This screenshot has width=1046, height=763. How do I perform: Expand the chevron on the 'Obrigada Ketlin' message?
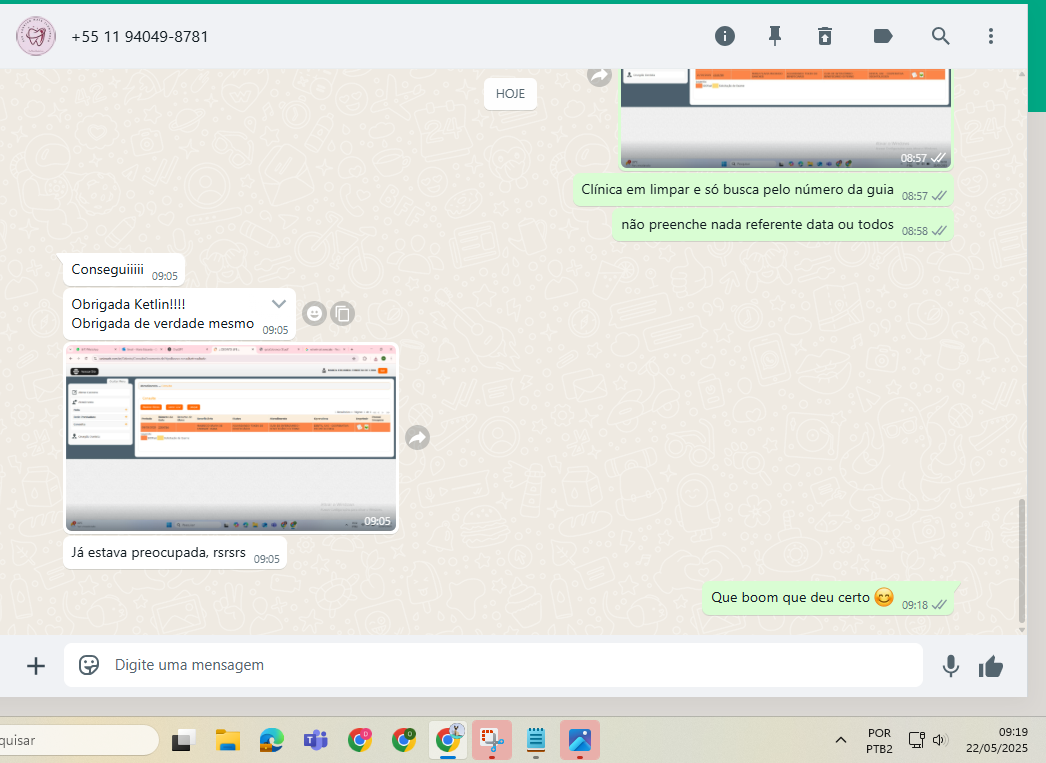point(279,303)
